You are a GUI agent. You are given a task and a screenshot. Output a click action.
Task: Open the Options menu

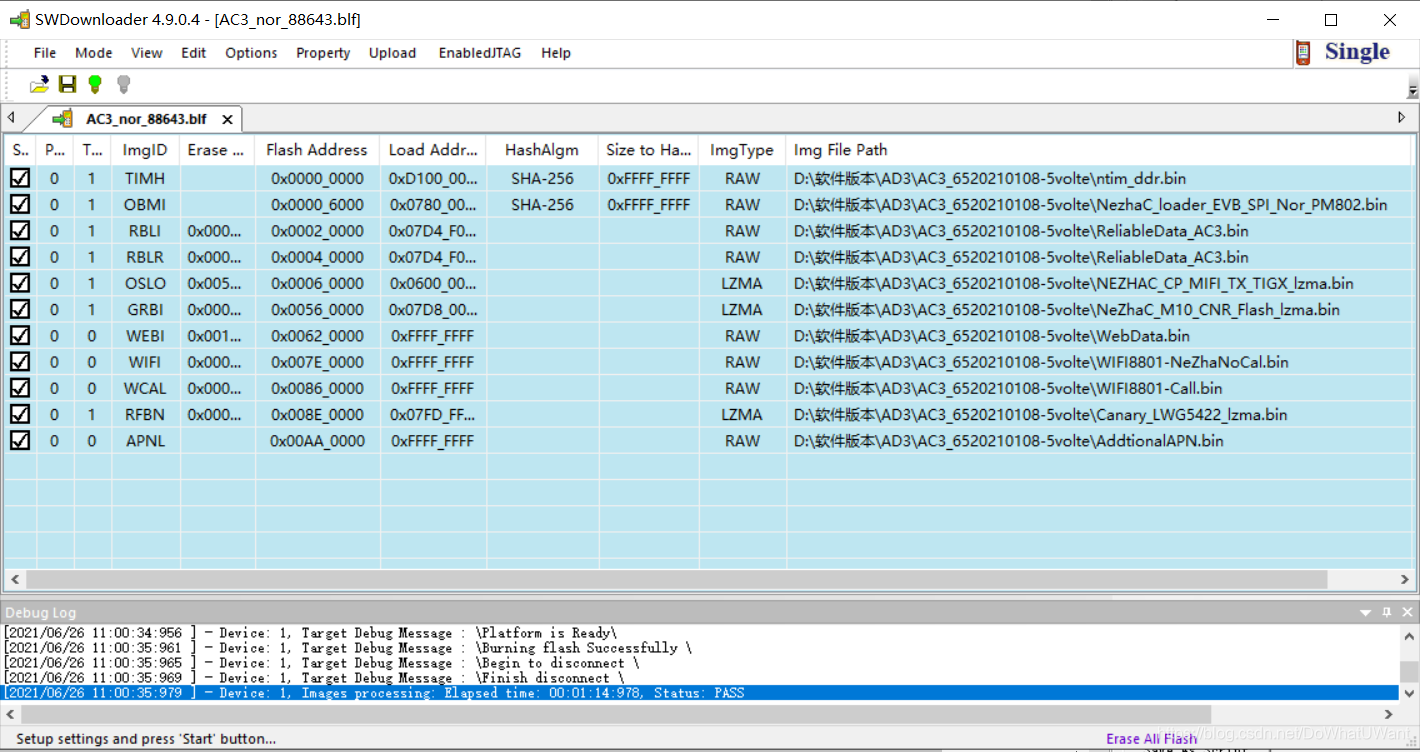tap(251, 53)
